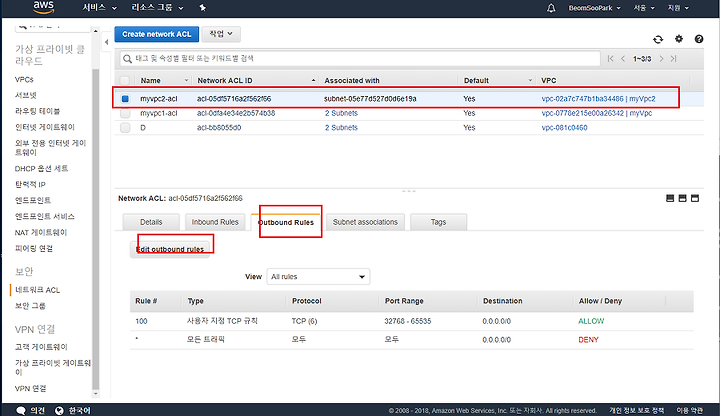The height and width of the screenshot is (416, 720).
Task: Click the language globe icon
Action: pyautogui.click(x=59, y=410)
